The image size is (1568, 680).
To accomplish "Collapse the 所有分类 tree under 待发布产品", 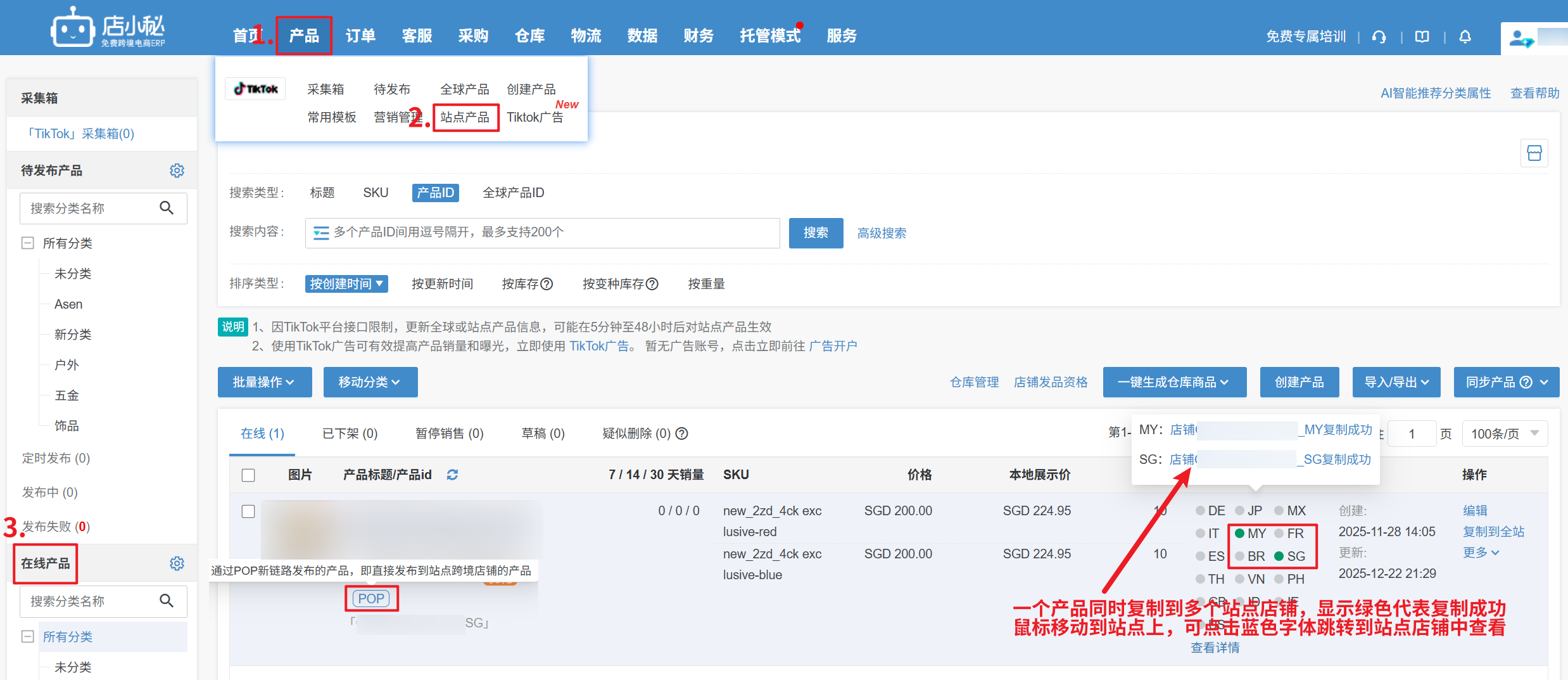I will 28,243.
